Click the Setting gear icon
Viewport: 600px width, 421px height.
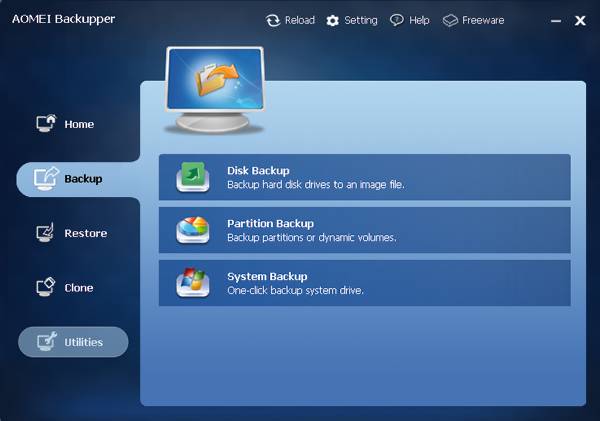333,21
